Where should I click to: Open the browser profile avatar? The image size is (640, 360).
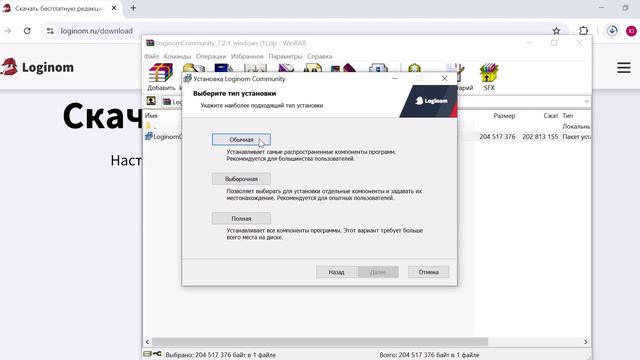(x=631, y=31)
